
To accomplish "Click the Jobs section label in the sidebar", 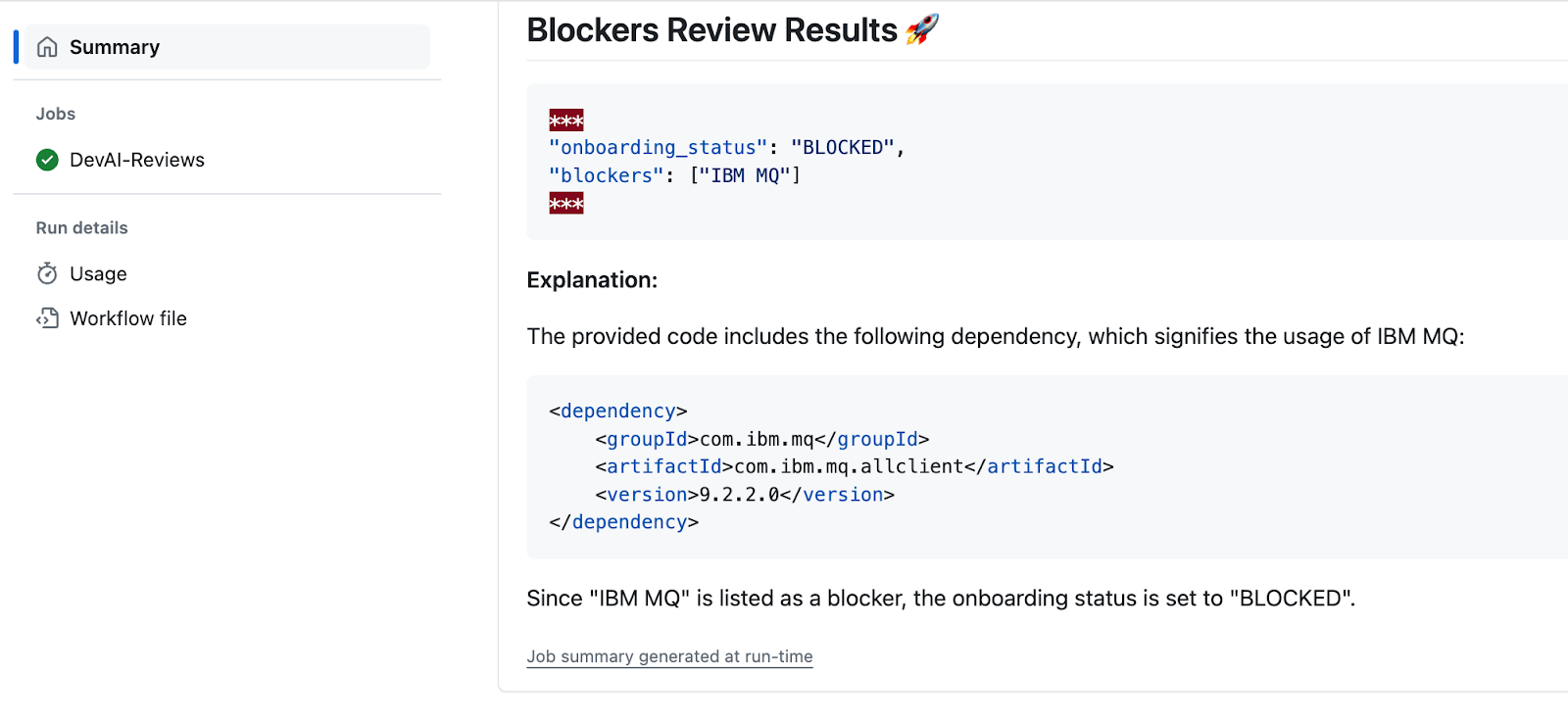I will (x=56, y=114).
